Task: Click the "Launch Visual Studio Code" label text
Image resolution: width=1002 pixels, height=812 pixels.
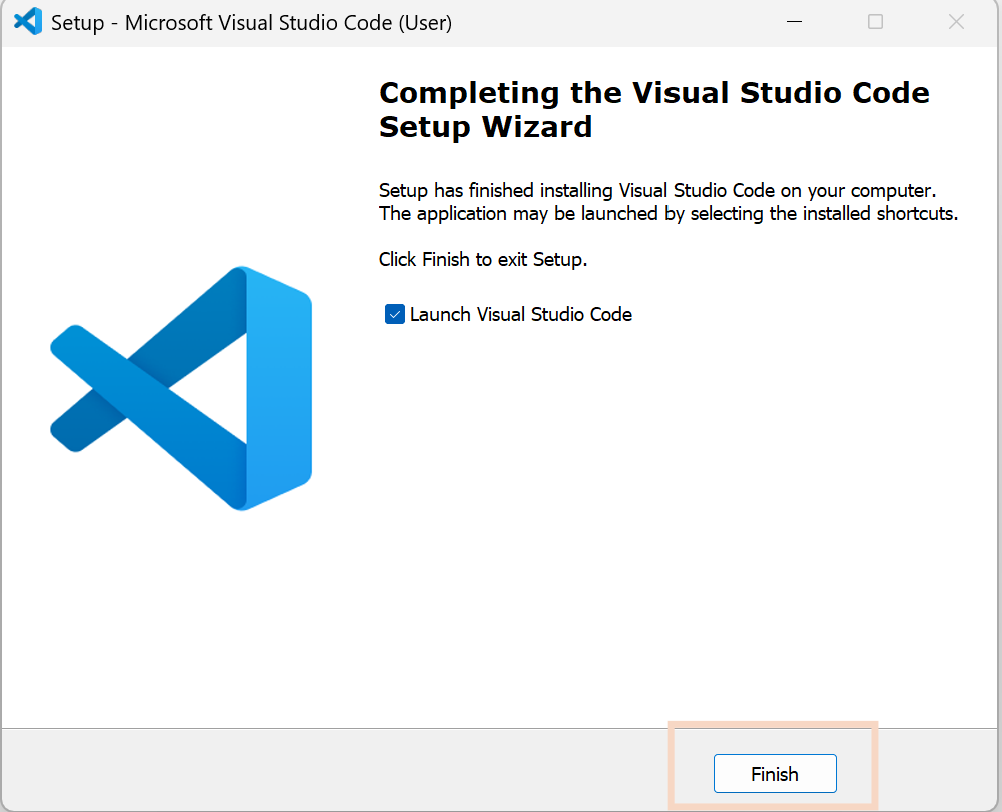Action: coord(521,314)
